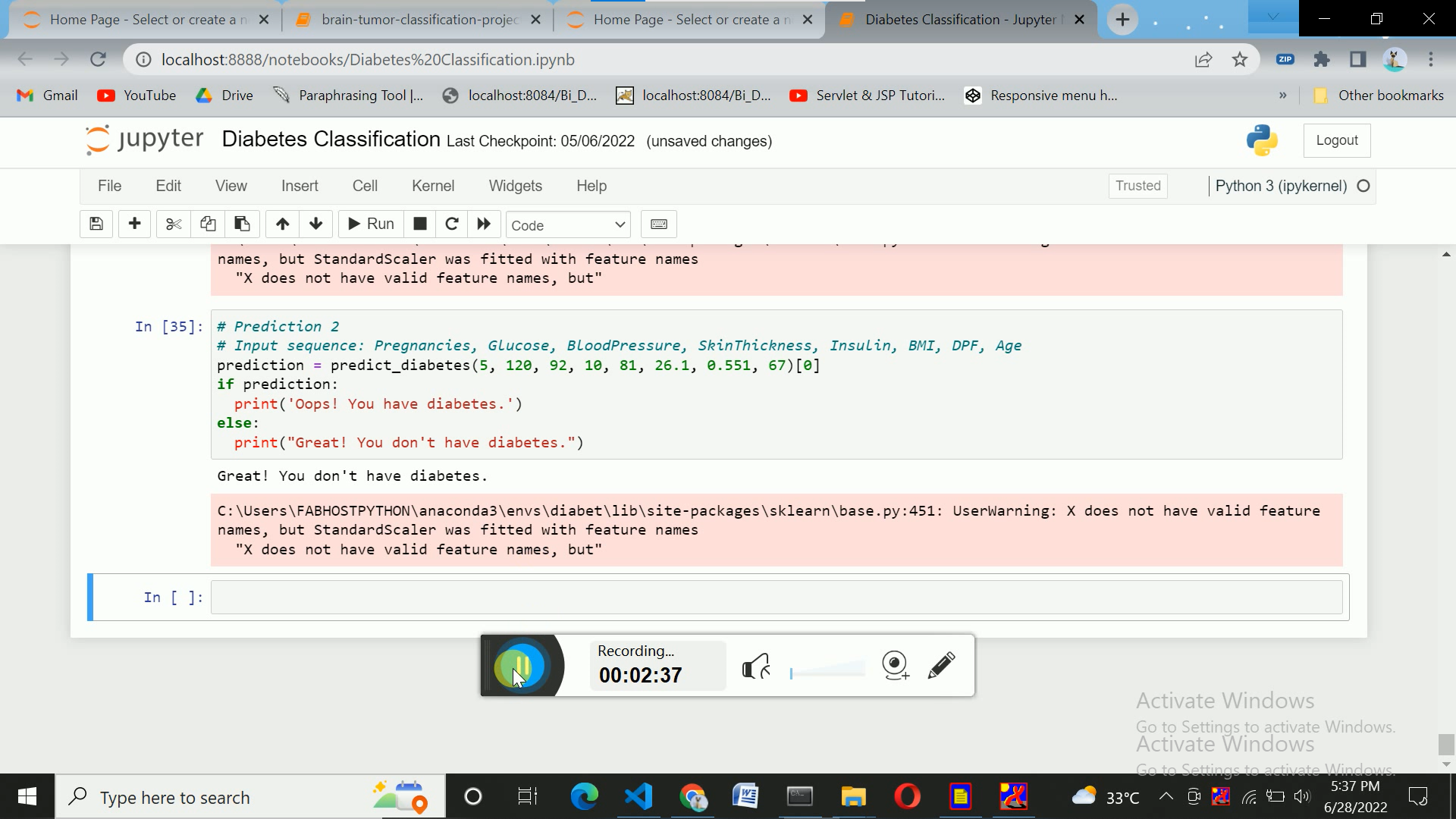Open the Help menu

[x=591, y=186]
